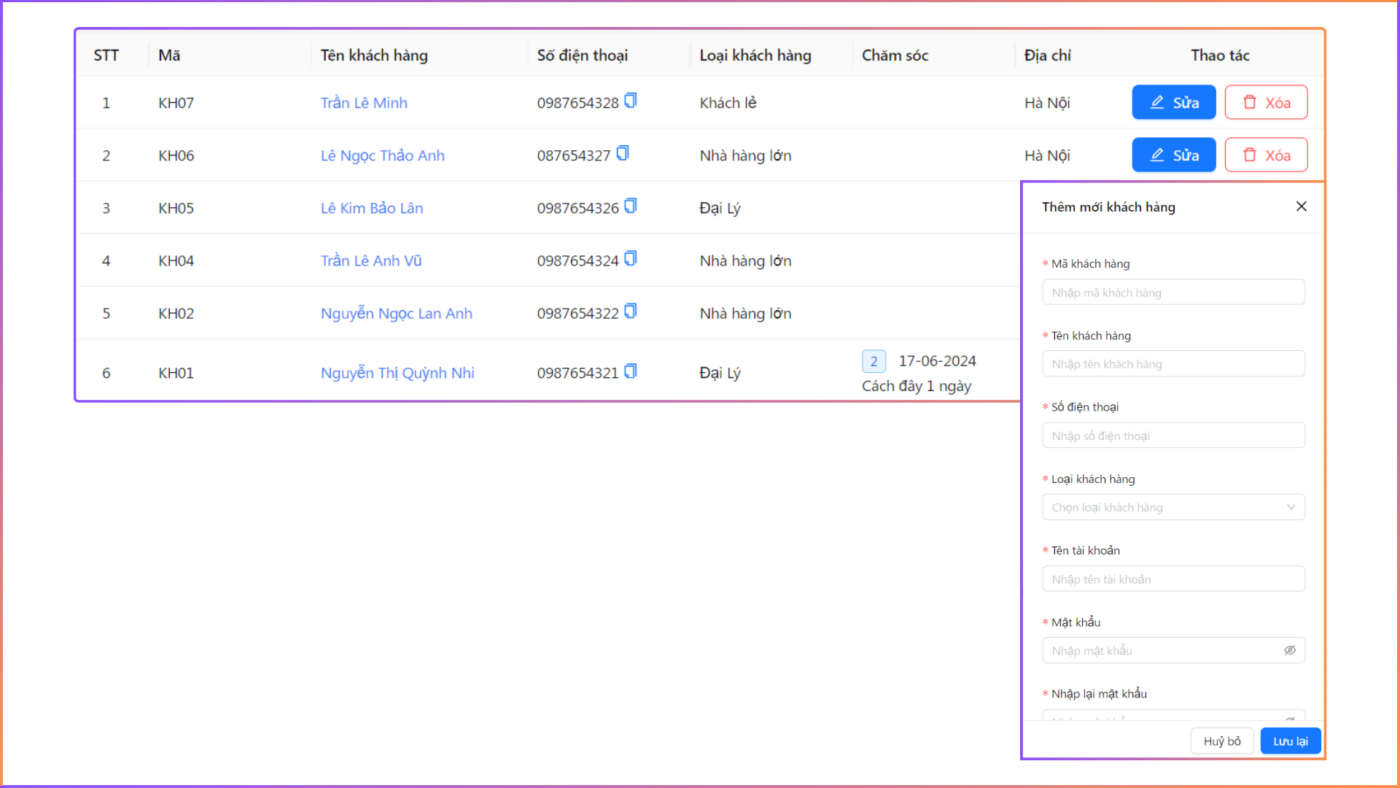Click Nhà hàng lớn cell in KH04 row
Screen dimensions: 1400x788
click(x=745, y=261)
